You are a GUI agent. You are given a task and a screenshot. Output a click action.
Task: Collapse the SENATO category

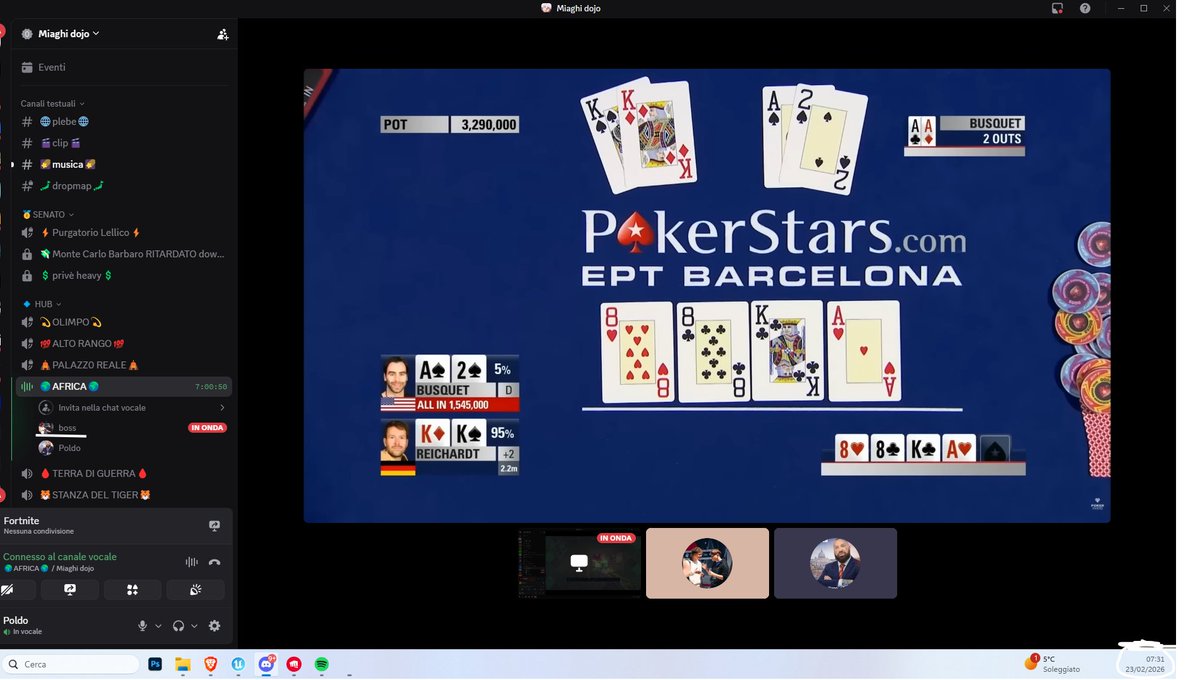48,214
